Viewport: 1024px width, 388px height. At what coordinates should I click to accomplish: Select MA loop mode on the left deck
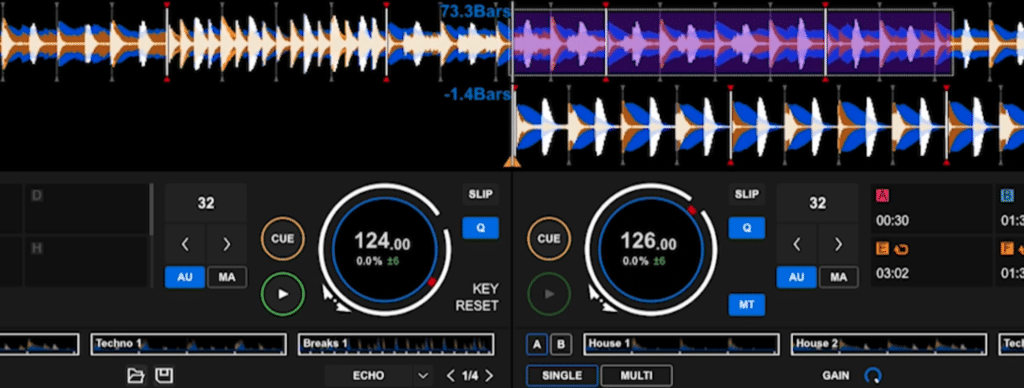[227, 277]
